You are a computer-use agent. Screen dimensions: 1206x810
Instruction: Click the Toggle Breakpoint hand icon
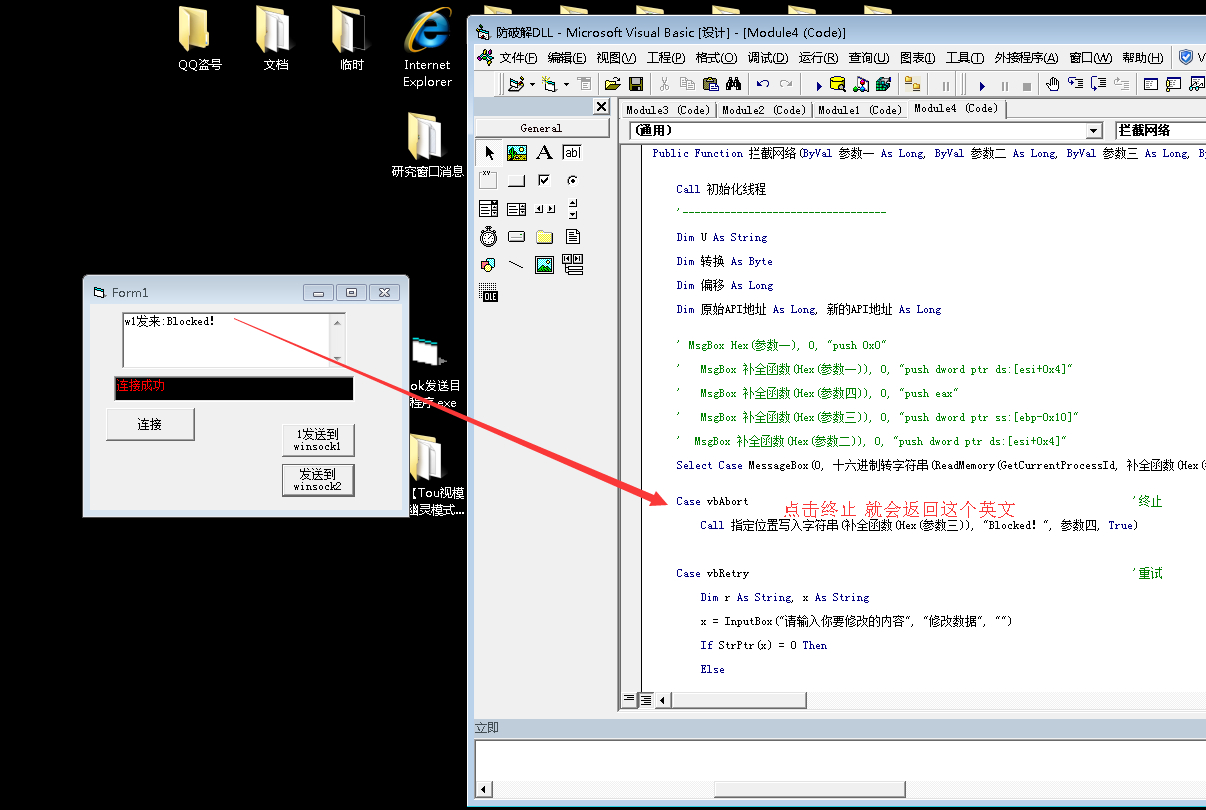pyautogui.click(x=1052, y=85)
